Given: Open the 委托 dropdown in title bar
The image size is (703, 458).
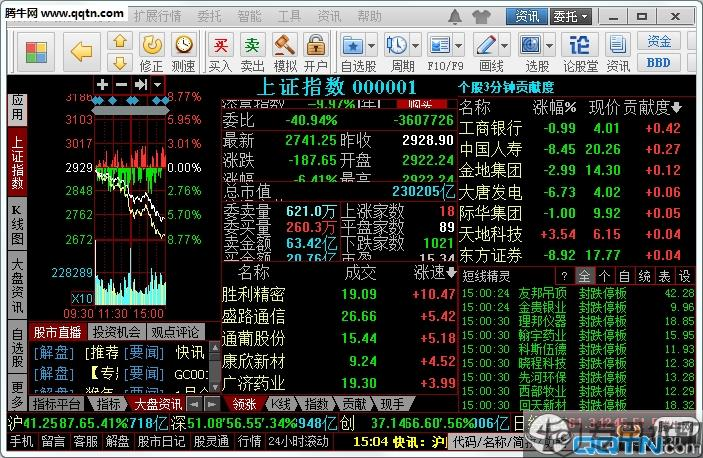Looking at the screenshot, I should tap(570, 17).
